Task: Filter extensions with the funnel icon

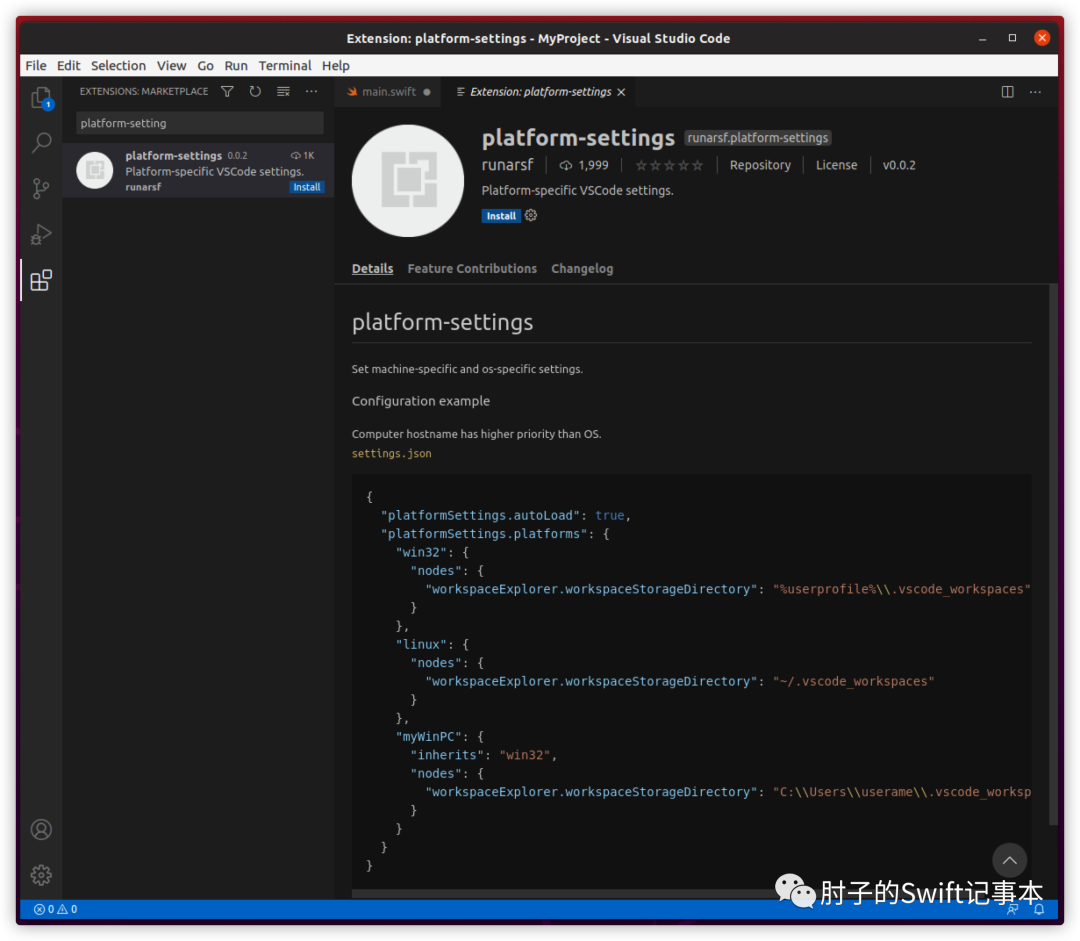Action: (x=227, y=92)
